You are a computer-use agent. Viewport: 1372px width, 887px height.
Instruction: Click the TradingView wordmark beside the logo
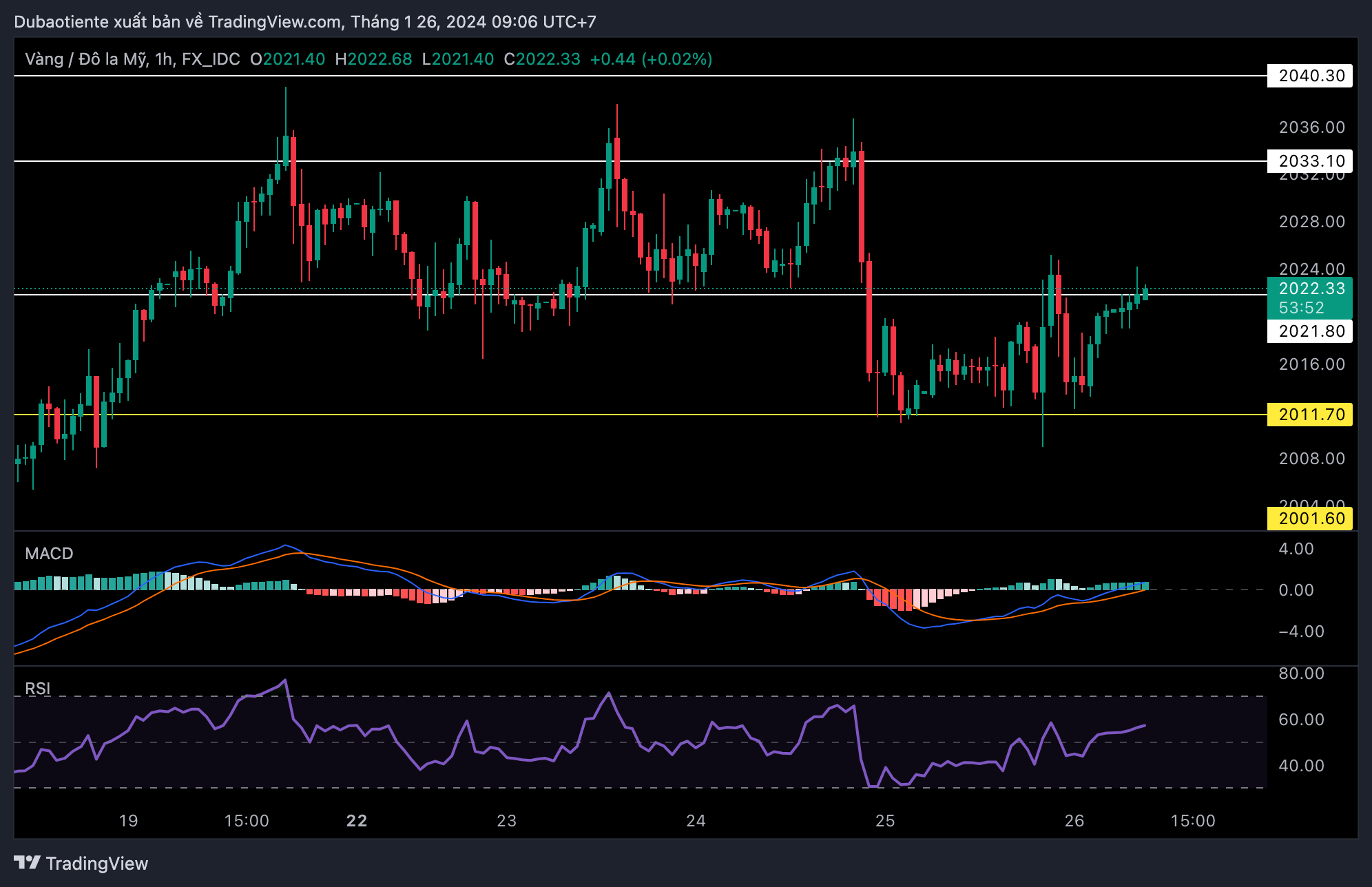point(97,864)
